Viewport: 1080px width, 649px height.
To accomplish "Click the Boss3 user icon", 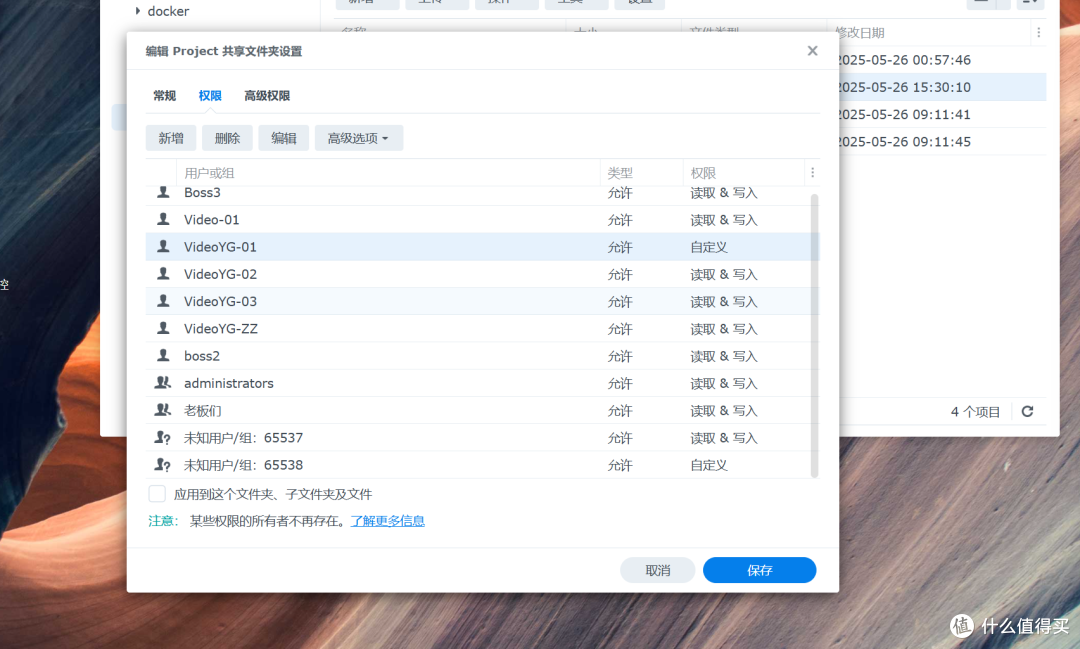I will 163,192.
